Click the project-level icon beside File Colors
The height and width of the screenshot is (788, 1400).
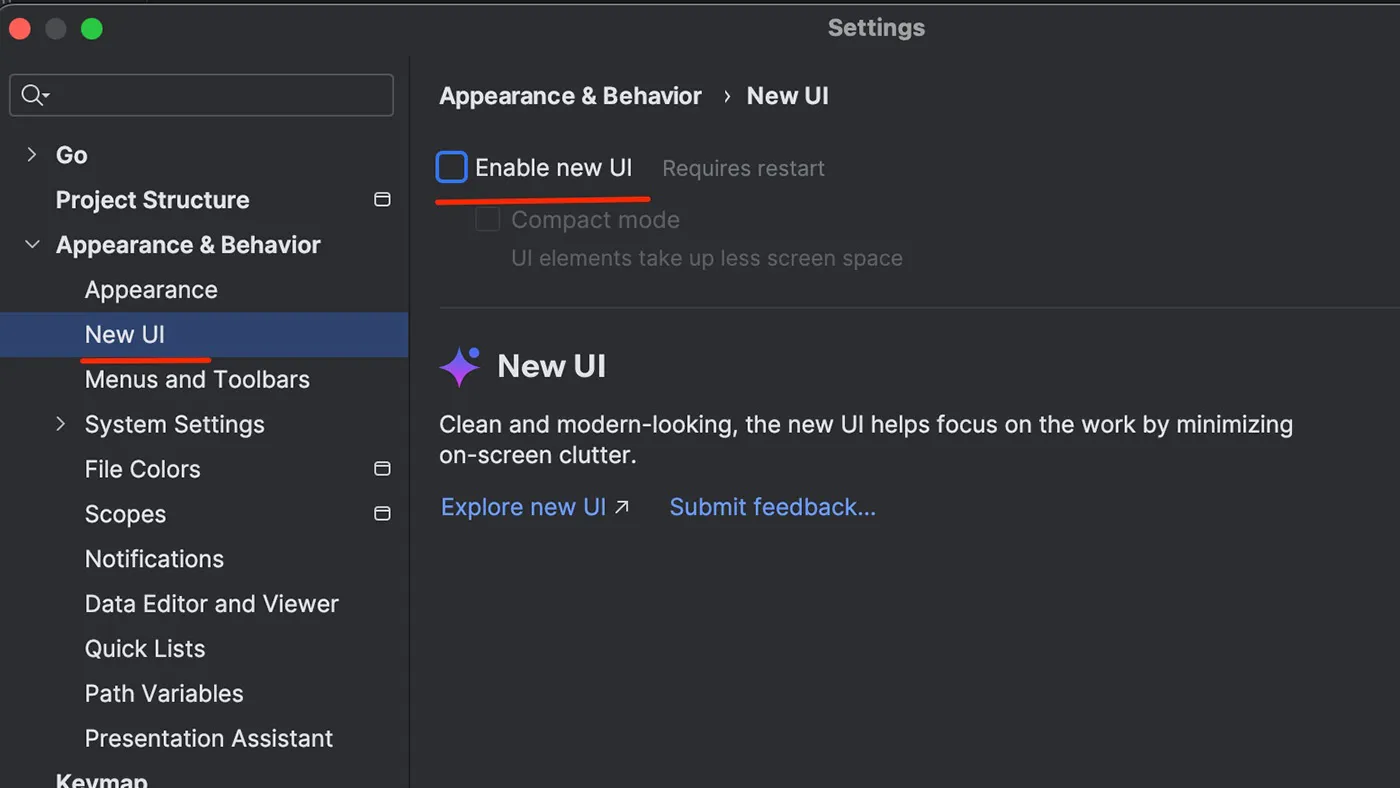[x=382, y=469]
